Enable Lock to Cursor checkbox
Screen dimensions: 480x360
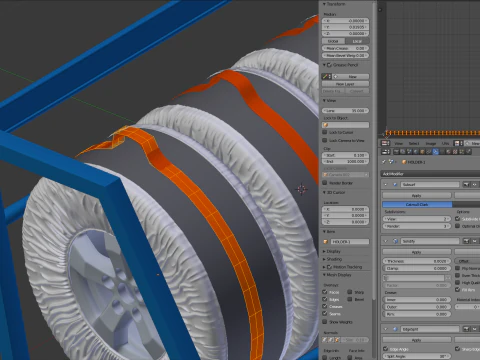tap(325, 132)
